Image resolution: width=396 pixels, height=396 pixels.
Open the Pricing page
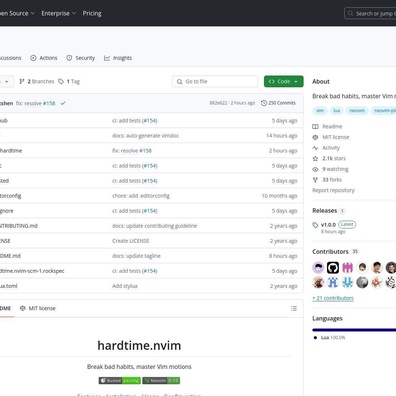tap(92, 13)
